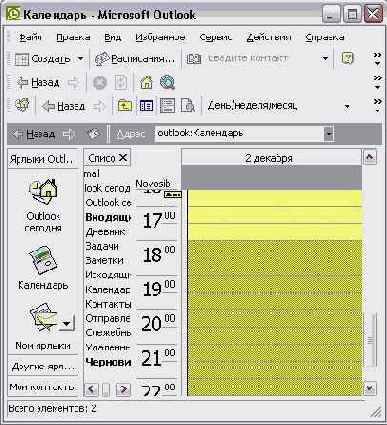This screenshot has width=387, height=425.
Task: Click Назад in the web toolbar row
Action: pyautogui.click(x=38, y=82)
